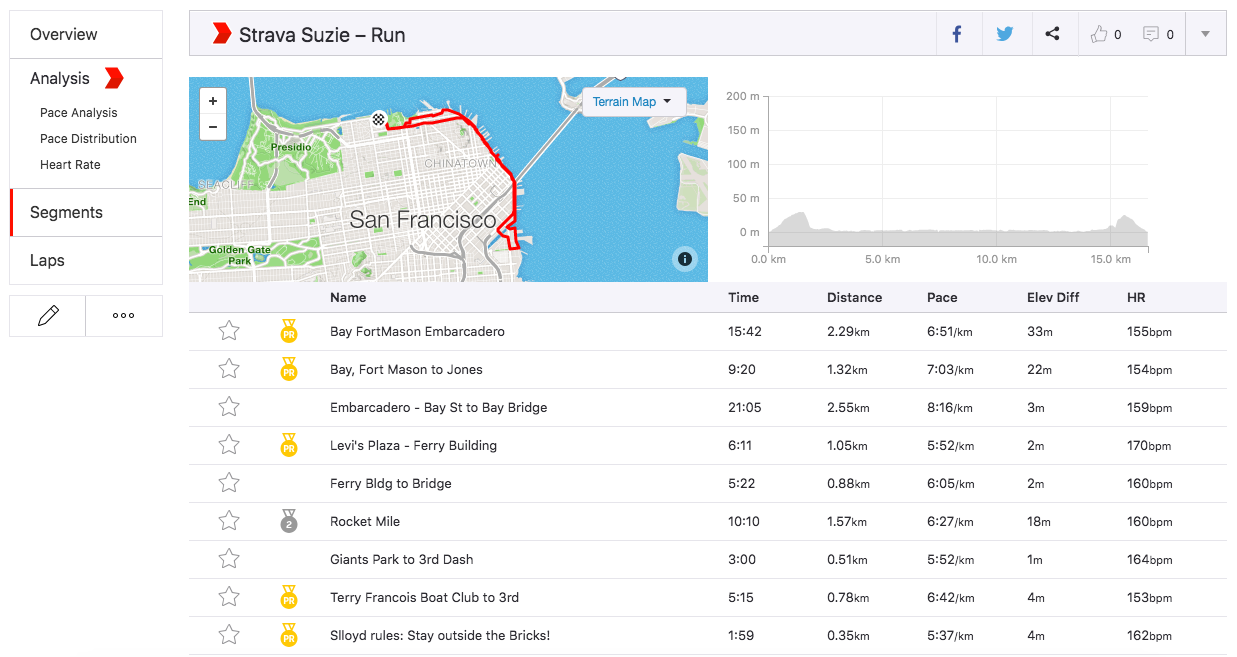
Task: Open the ellipsis more-actions menu
Action: coord(123,315)
